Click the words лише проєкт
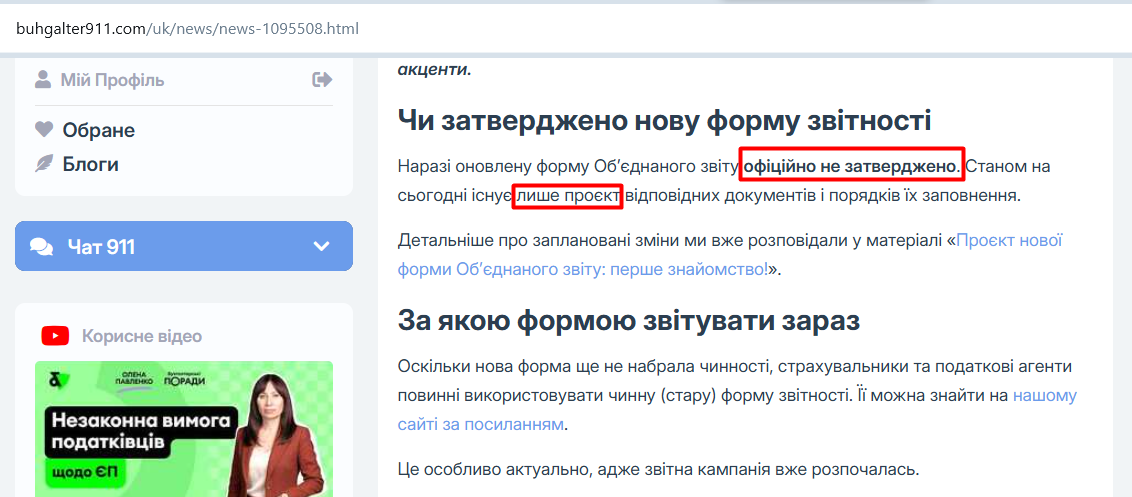The image size is (1132, 497). pos(567,195)
